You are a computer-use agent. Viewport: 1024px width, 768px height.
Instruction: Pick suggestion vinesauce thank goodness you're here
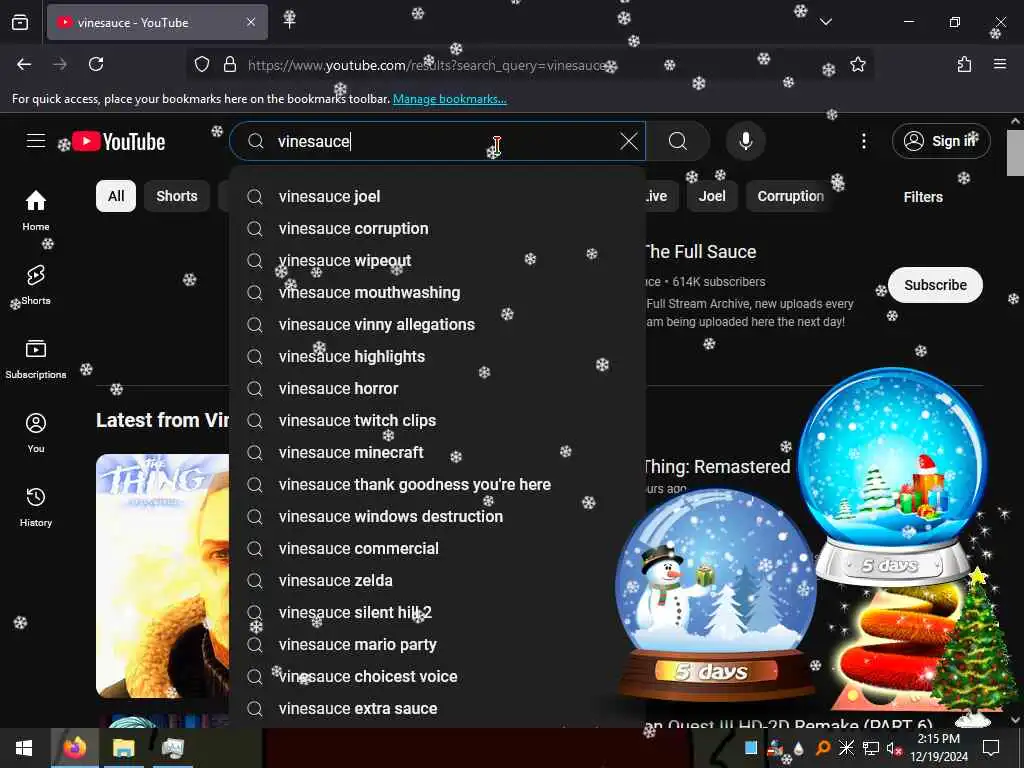(438, 485)
